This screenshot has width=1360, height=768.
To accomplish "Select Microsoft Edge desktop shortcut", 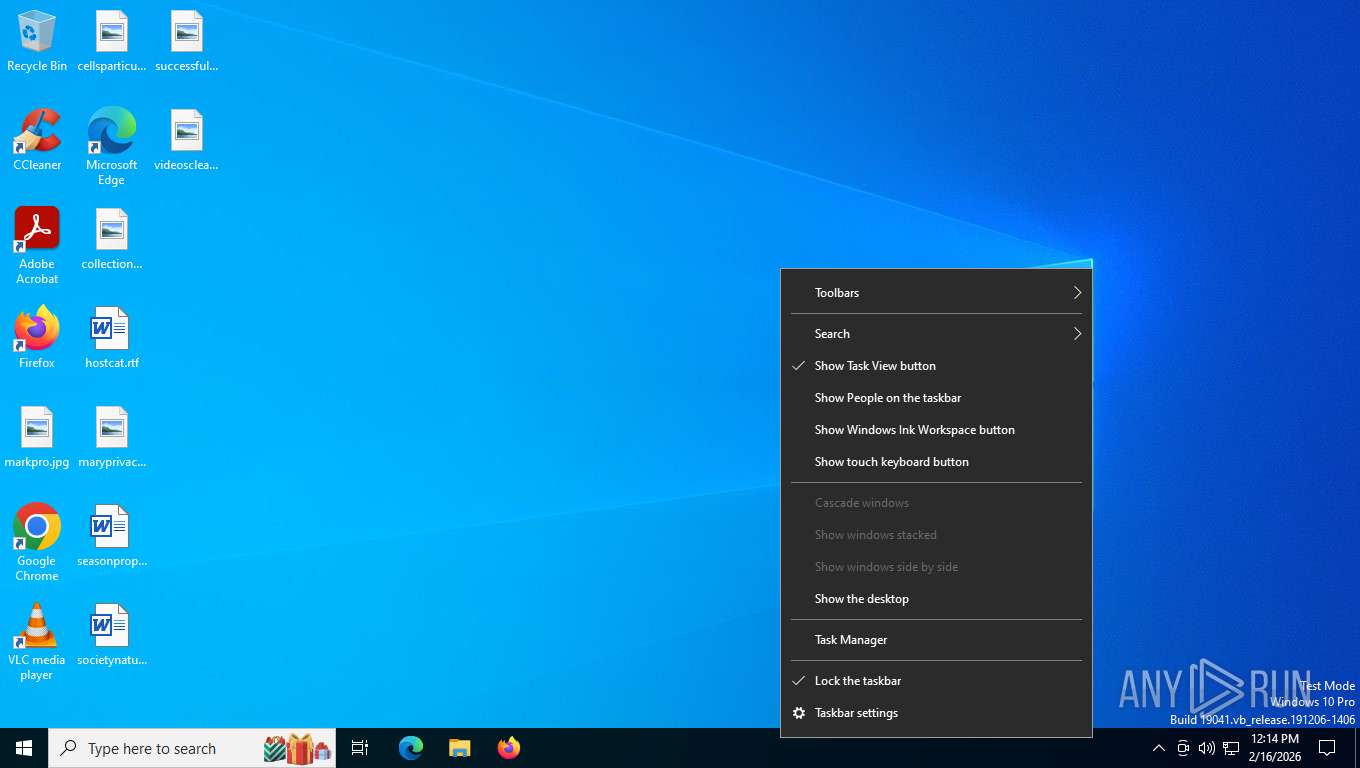I will click(x=112, y=147).
